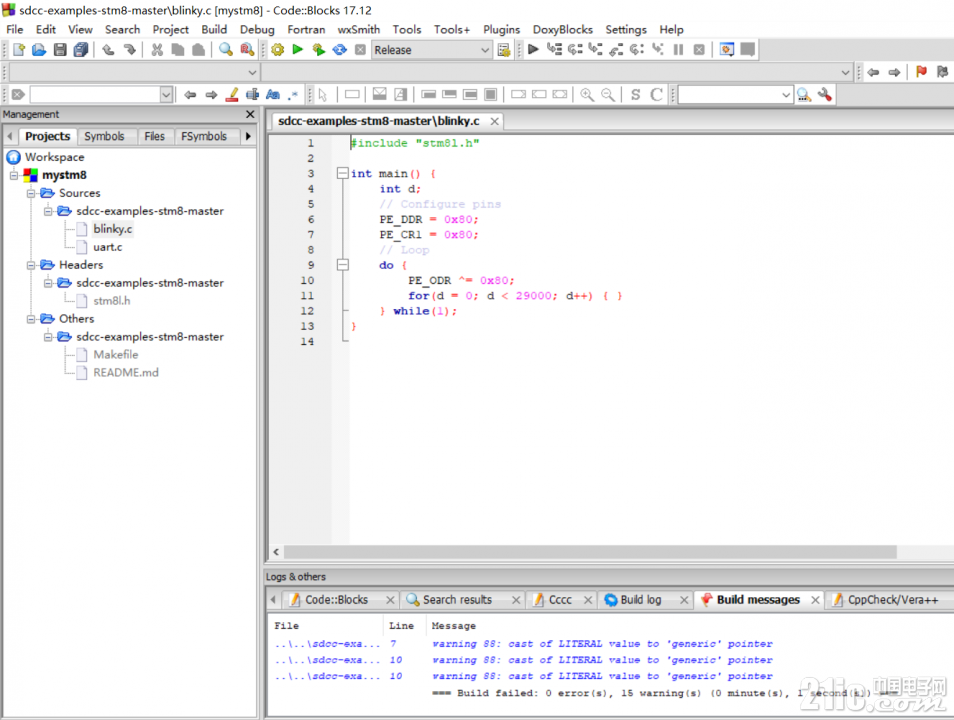Fold the main function code block at line 3
Image resolution: width=954 pixels, height=720 pixels.
tap(343, 173)
